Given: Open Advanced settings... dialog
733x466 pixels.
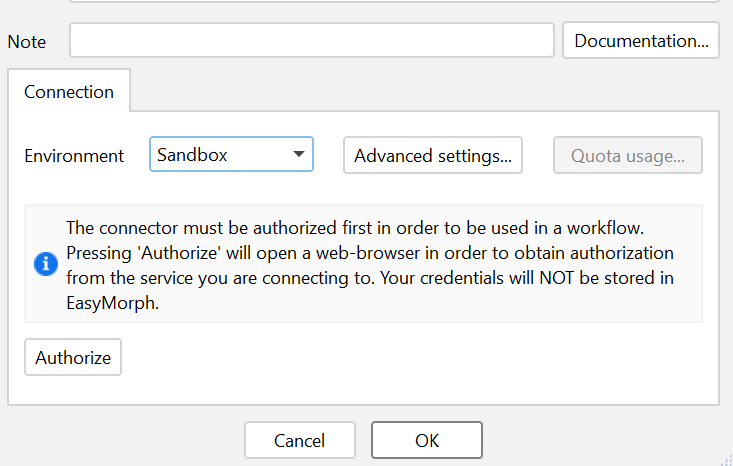Looking at the screenshot, I should [x=432, y=155].
